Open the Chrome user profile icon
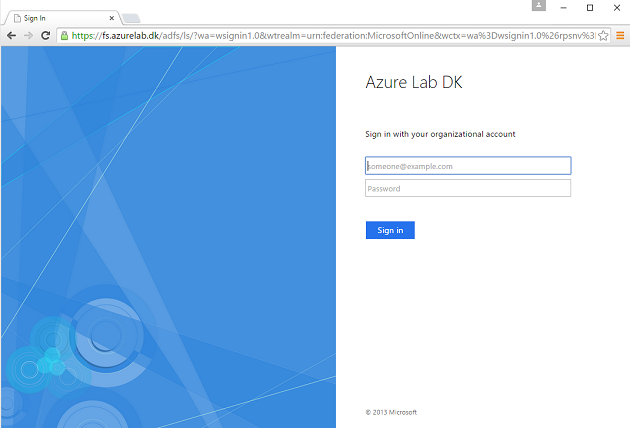 click(x=539, y=6)
